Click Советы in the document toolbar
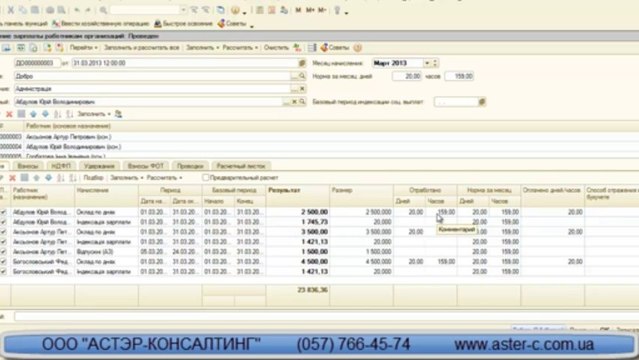639x360 pixels. tap(335, 48)
